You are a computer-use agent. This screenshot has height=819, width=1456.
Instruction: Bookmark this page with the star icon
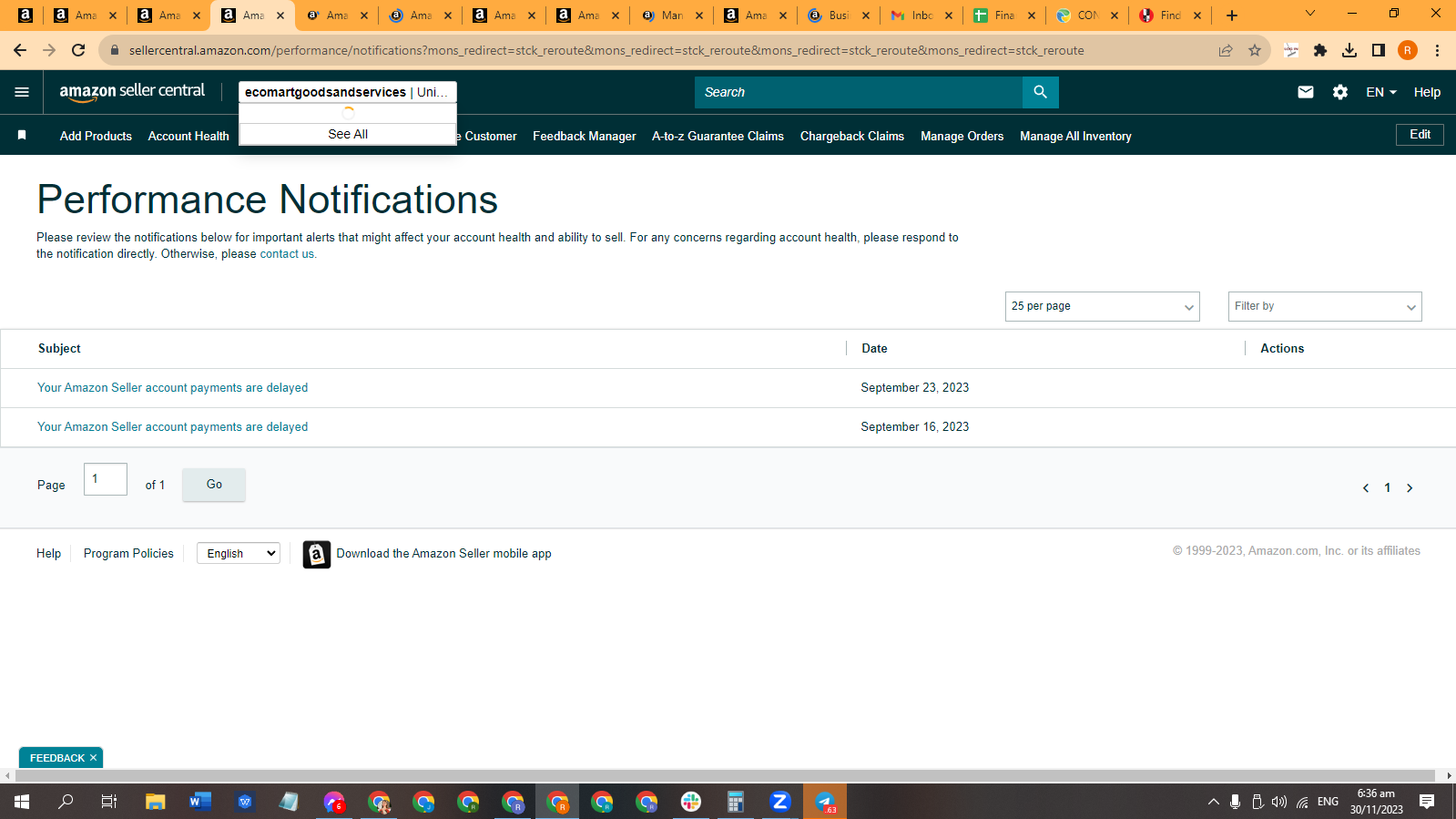pos(1255,50)
